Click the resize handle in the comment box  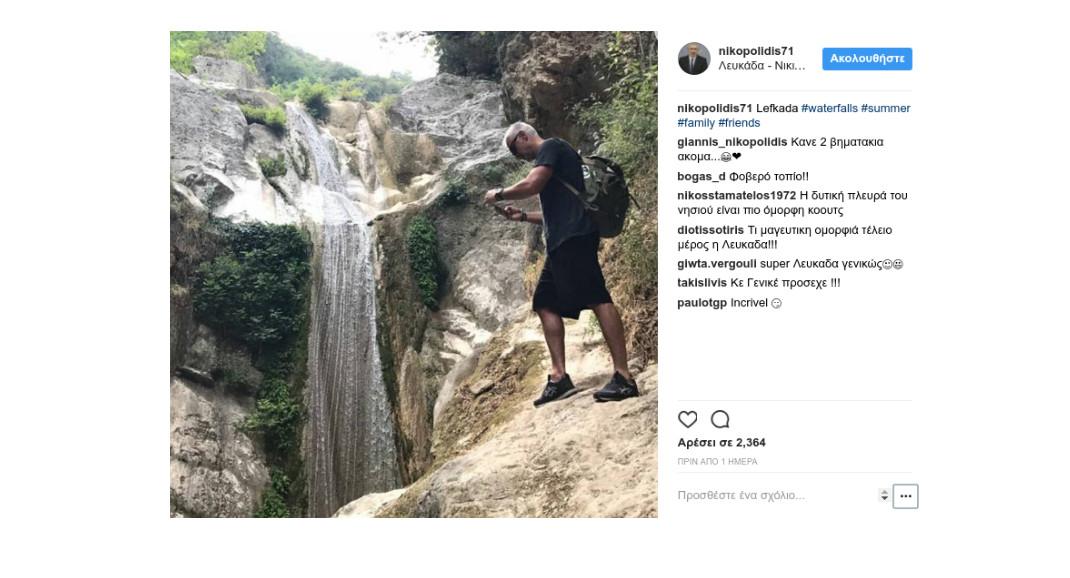[884, 495]
